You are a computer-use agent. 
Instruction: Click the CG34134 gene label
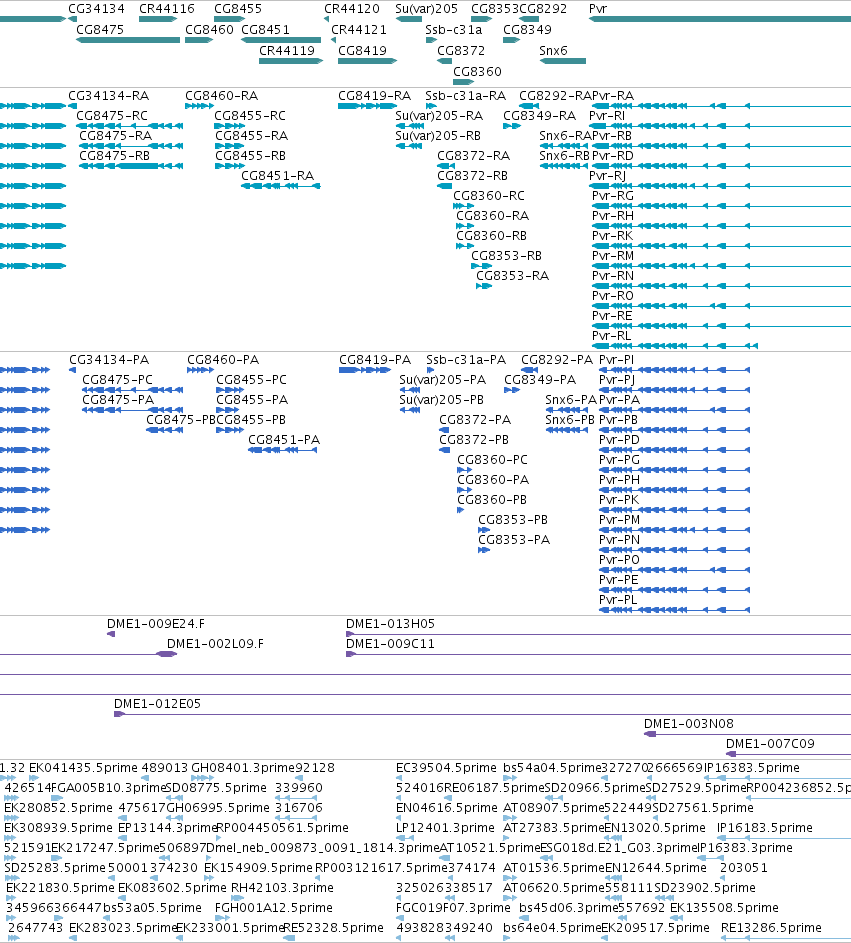[96, 8]
